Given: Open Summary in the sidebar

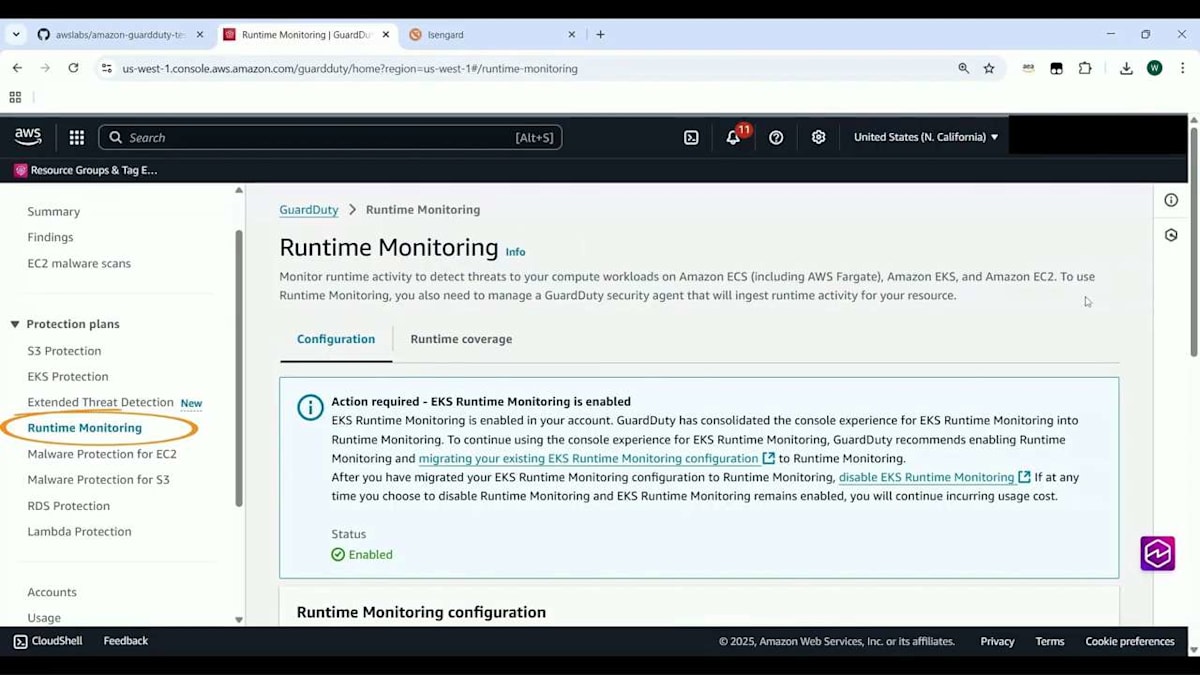Looking at the screenshot, I should tap(54, 212).
